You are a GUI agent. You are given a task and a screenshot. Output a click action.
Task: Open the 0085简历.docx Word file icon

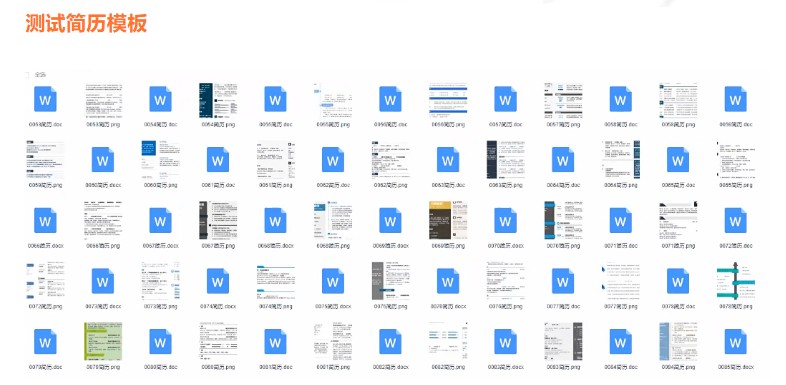735,342
